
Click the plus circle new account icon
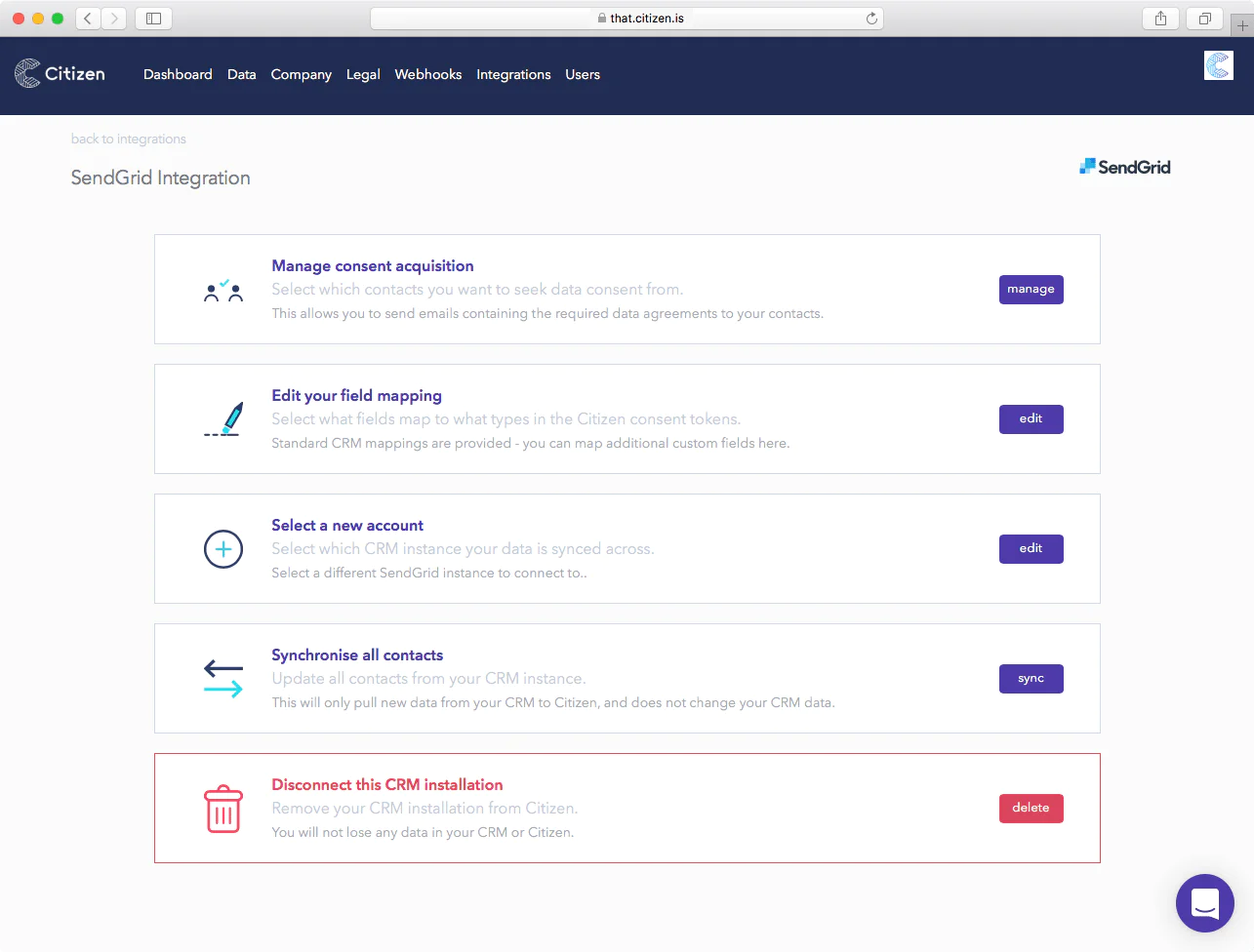[x=223, y=549]
